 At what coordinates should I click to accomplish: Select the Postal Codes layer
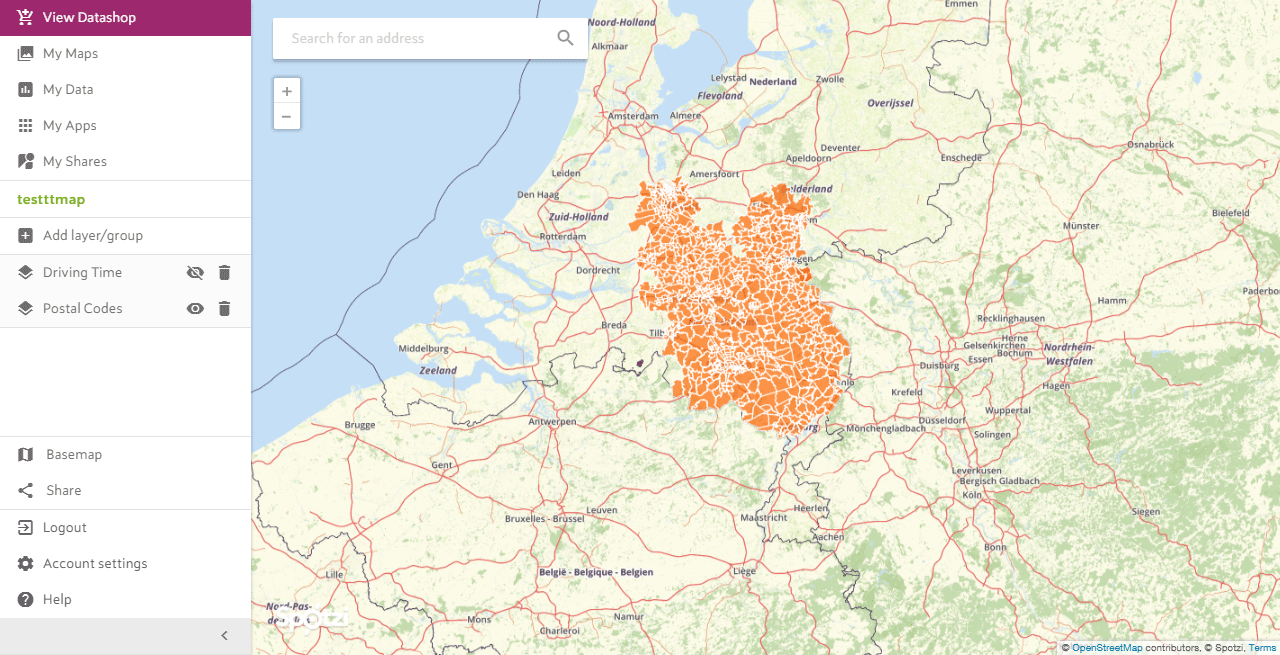click(x=82, y=309)
